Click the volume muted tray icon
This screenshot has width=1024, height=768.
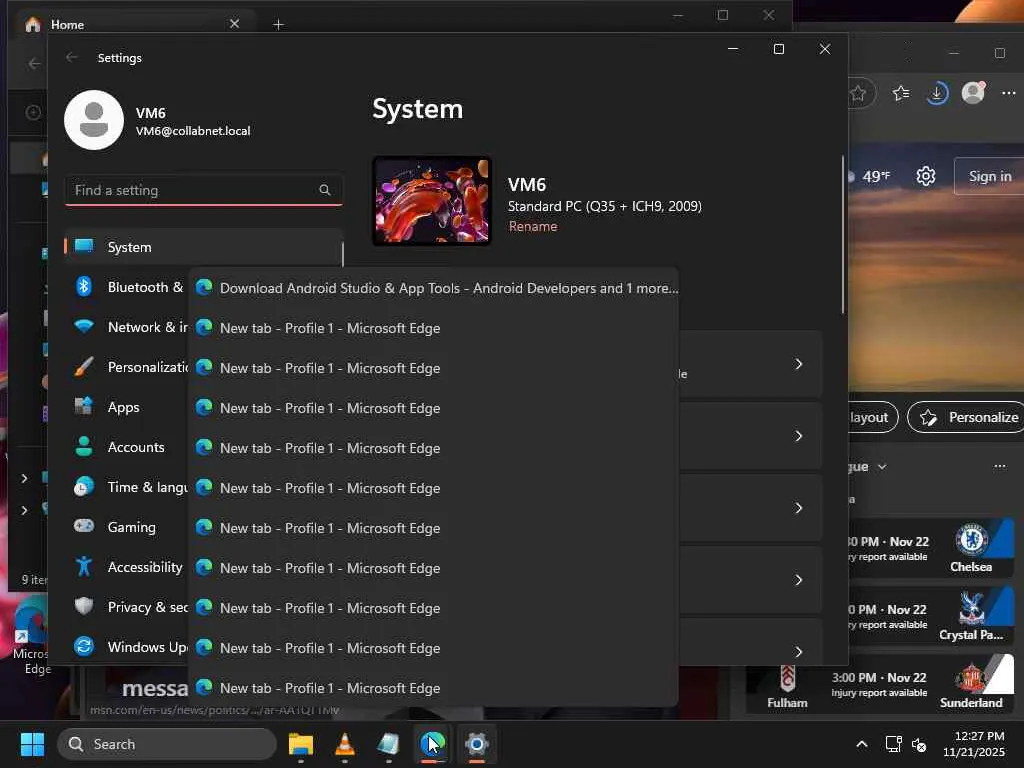tap(920, 744)
